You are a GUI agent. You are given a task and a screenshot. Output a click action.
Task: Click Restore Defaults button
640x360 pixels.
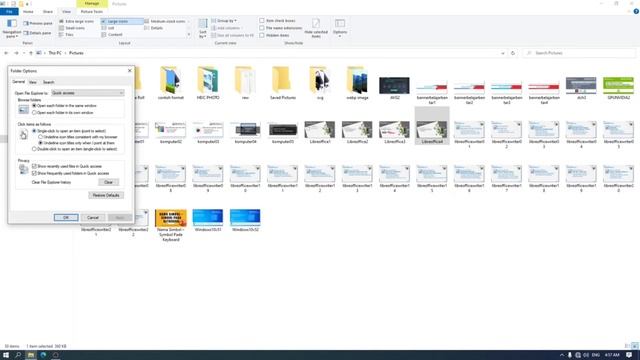pyautogui.click(x=106, y=196)
